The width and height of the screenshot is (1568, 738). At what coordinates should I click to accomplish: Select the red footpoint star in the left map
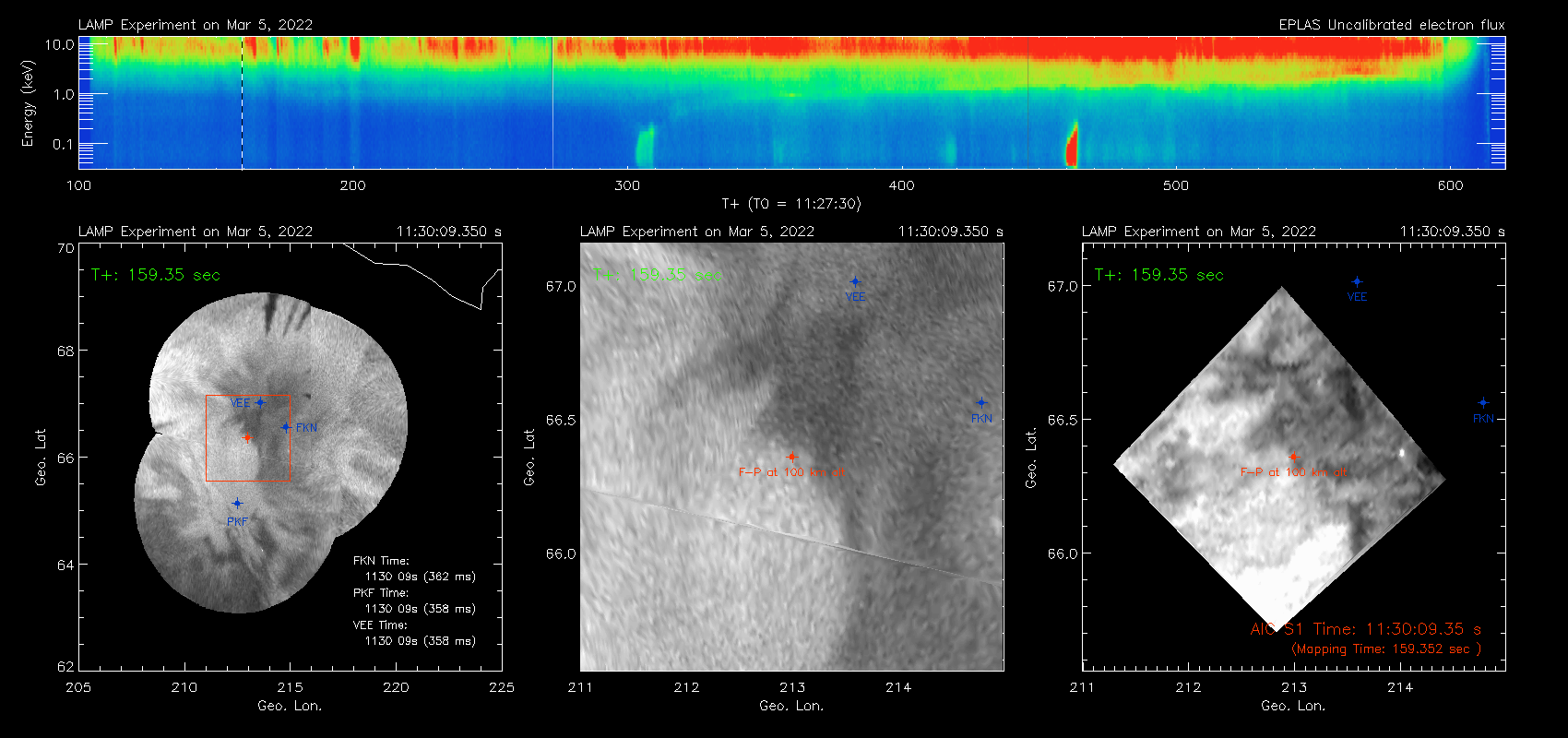coord(247,437)
